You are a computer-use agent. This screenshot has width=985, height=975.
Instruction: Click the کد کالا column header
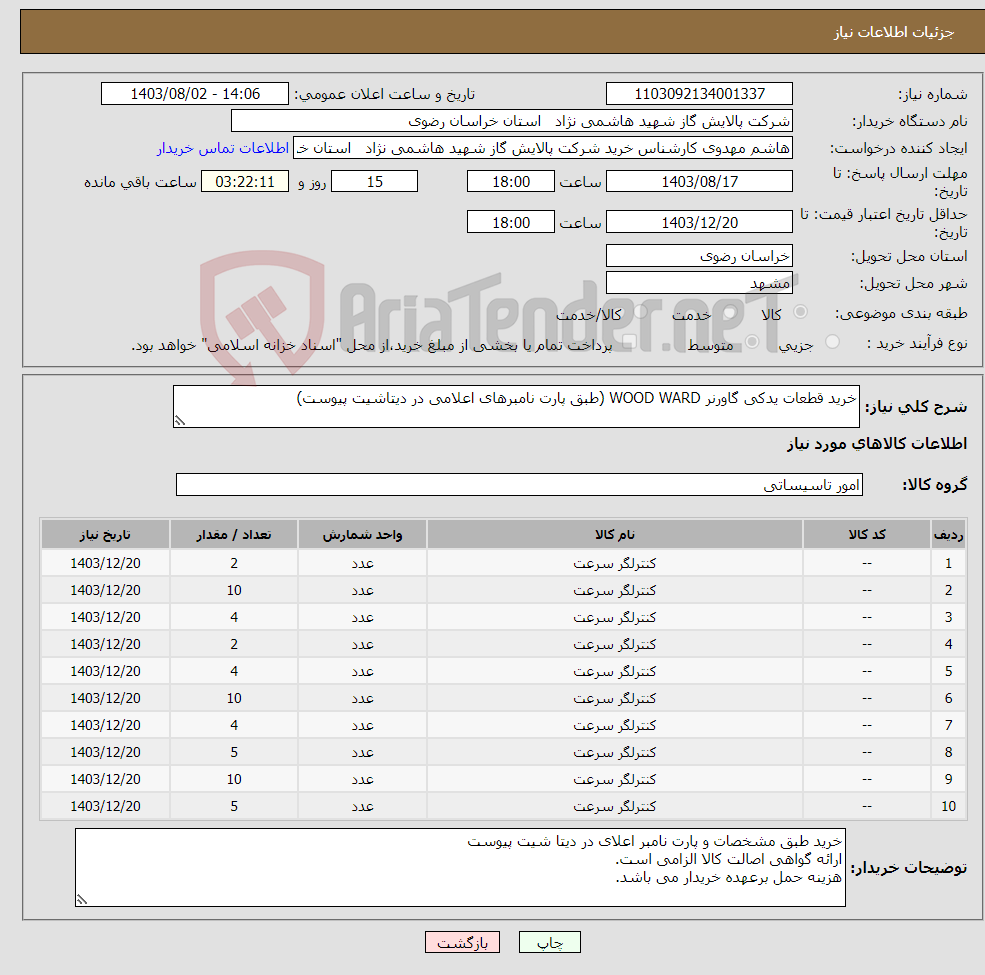coord(867,534)
